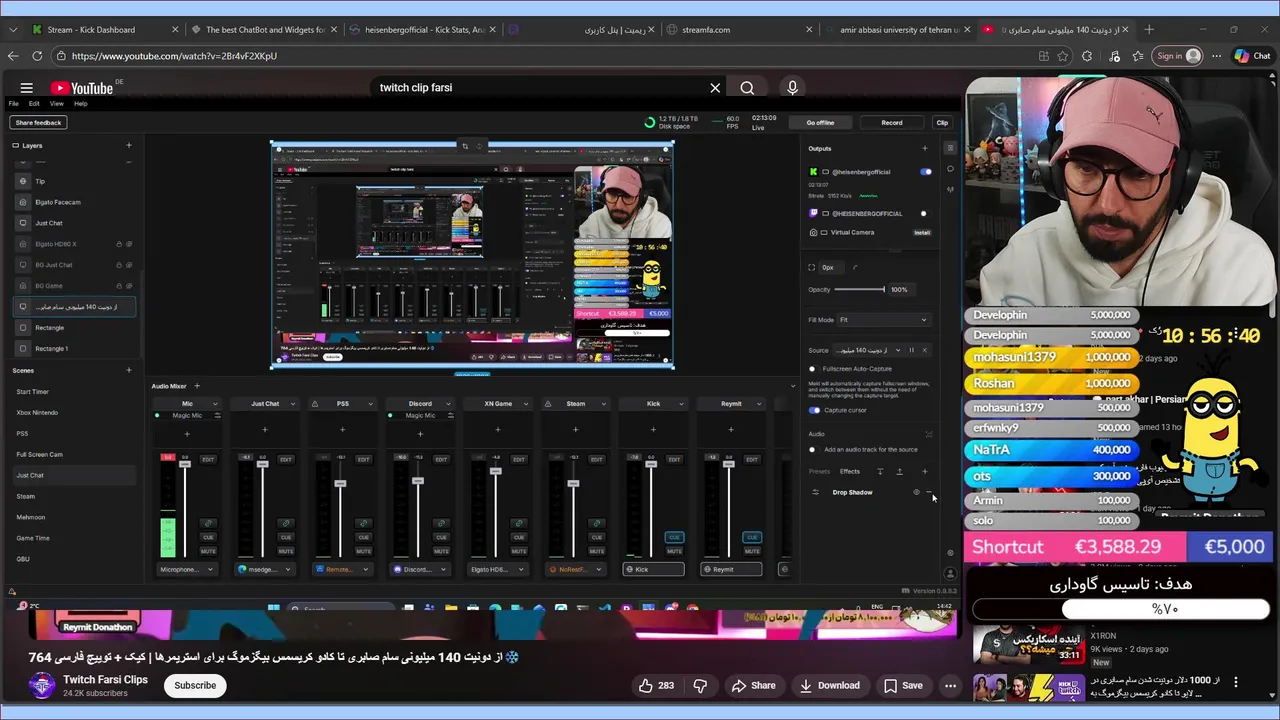The image size is (1280, 720).
Task: Open the chat bubble icon in Meld right sidebar
Action: pyautogui.click(x=950, y=169)
